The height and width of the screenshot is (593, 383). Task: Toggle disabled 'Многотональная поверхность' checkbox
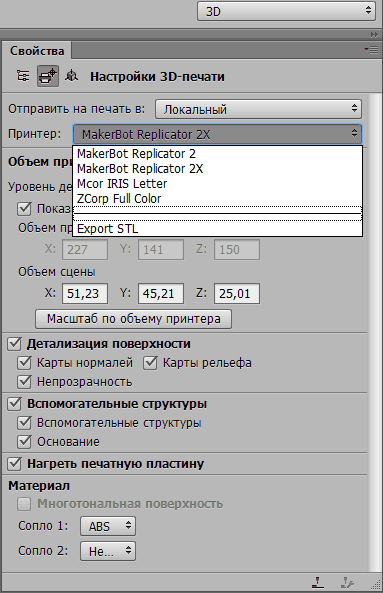point(24,504)
